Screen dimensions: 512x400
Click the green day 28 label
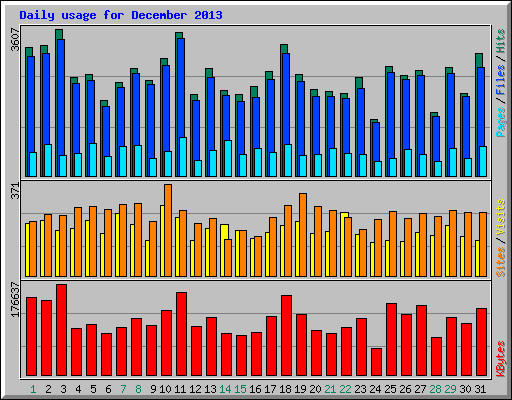435,389
